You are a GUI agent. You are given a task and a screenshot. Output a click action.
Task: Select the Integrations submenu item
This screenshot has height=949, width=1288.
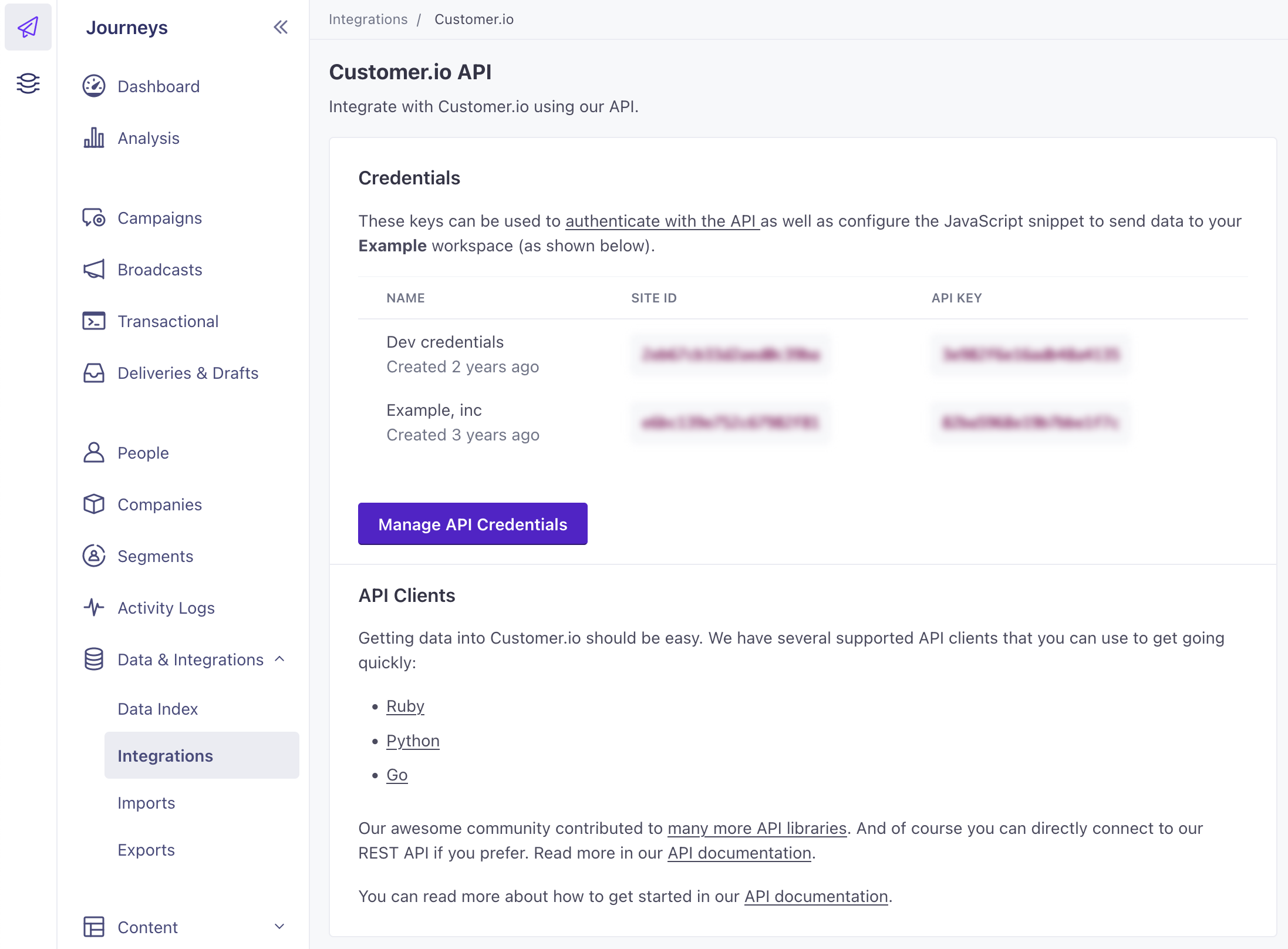tap(202, 756)
